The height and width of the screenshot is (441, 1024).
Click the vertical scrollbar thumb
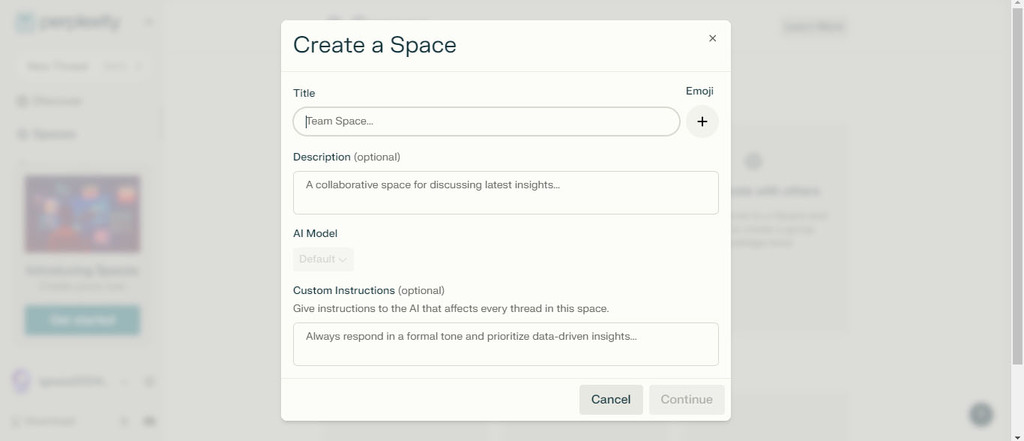point(1017,188)
